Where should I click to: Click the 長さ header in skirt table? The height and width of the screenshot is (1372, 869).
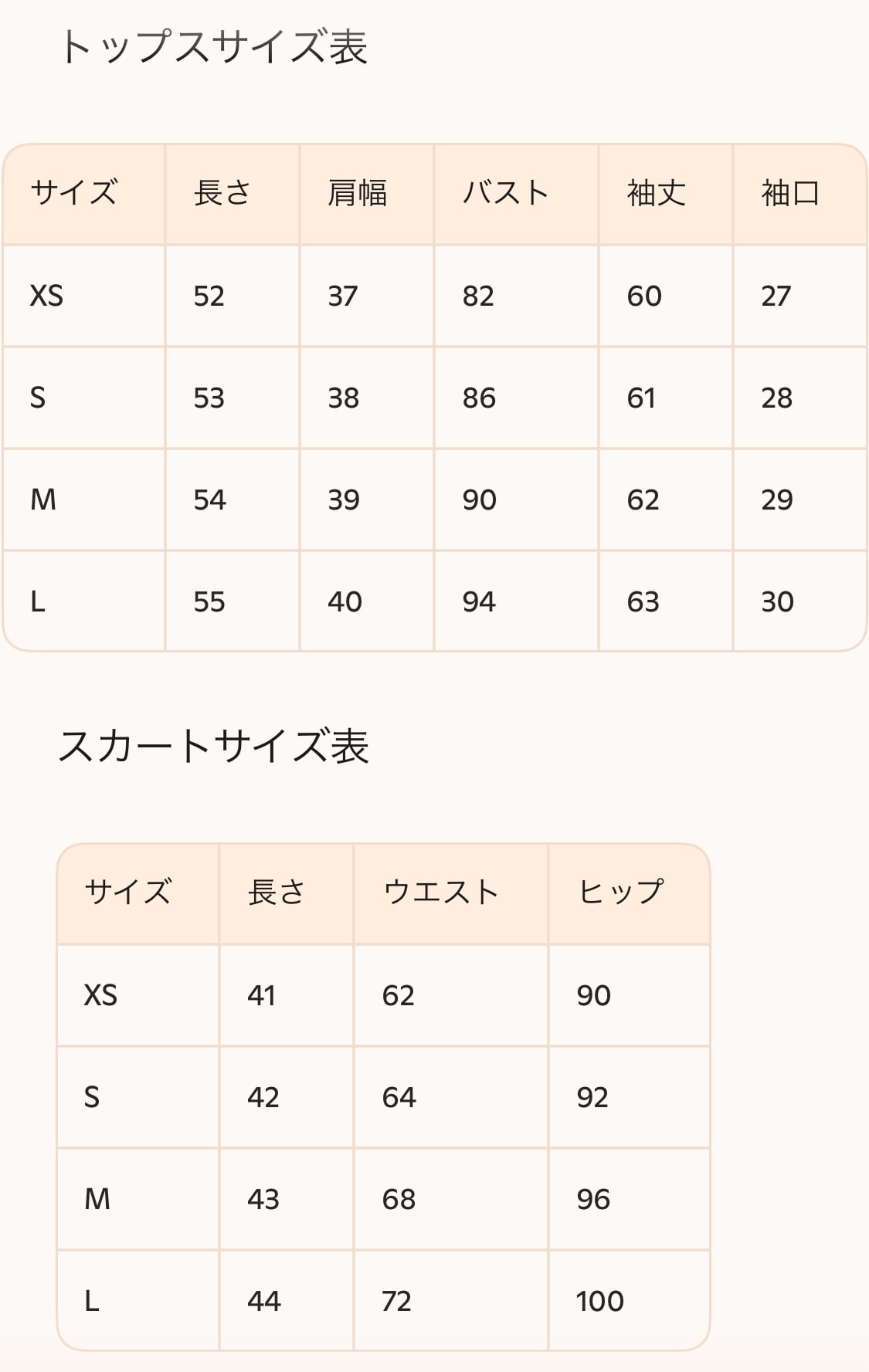pyautogui.click(x=276, y=893)
